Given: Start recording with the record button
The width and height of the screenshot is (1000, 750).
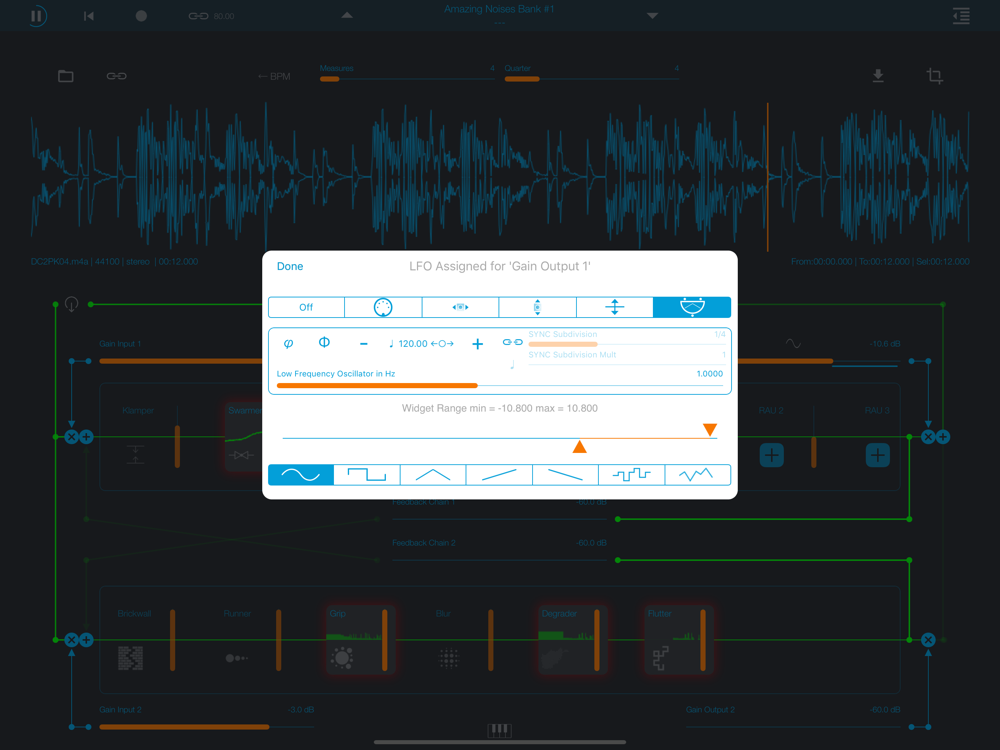Looking at the screenshot, I should (141, 16).
